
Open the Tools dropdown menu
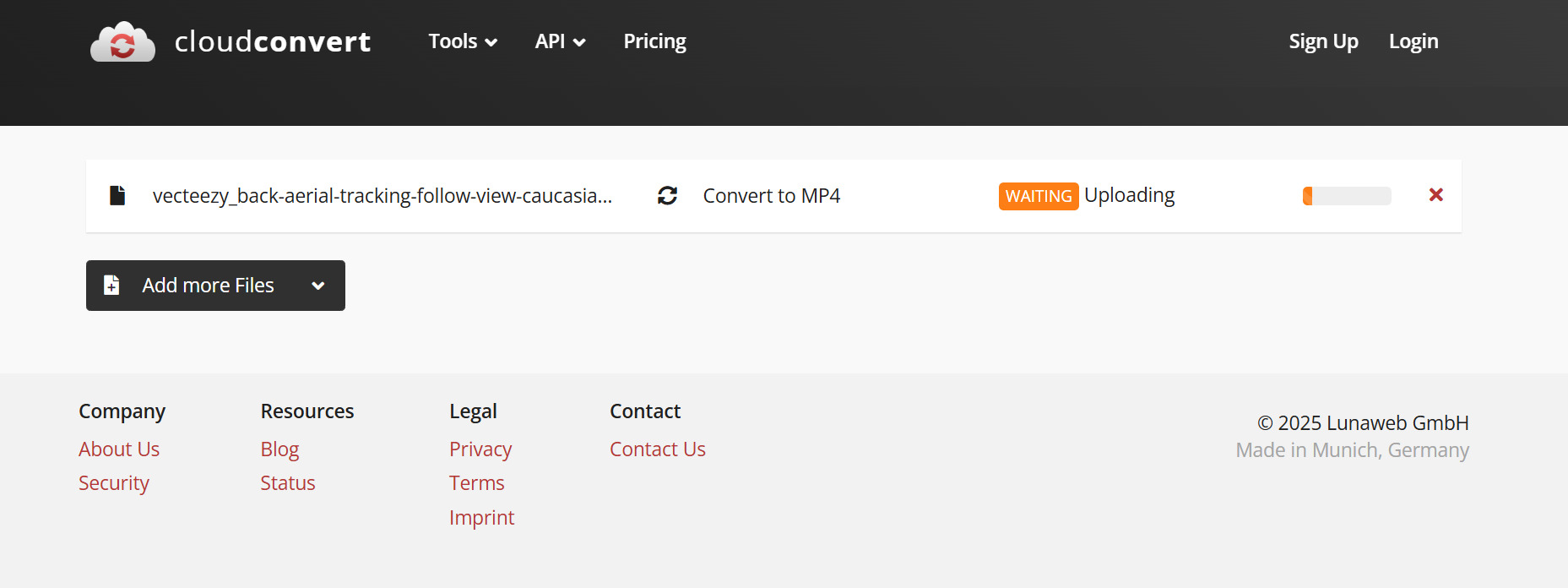tap(462, 41)
